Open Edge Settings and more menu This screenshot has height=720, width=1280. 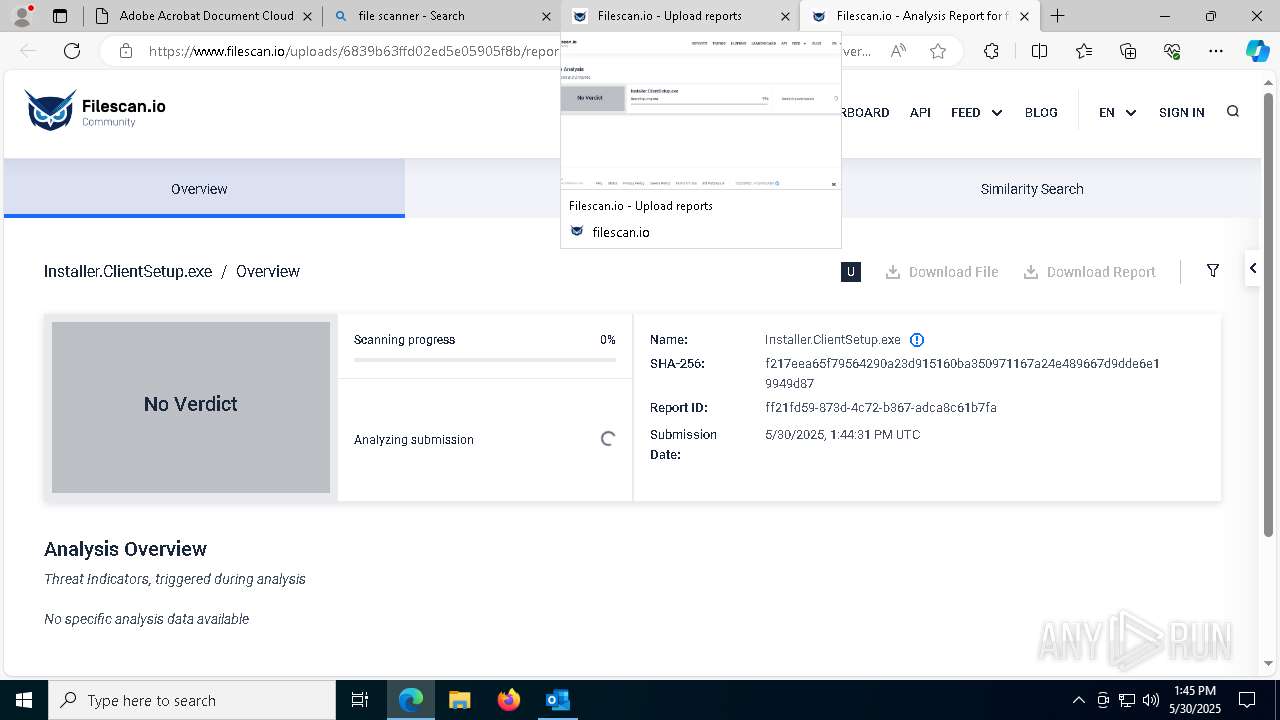tap(1216, 51)
